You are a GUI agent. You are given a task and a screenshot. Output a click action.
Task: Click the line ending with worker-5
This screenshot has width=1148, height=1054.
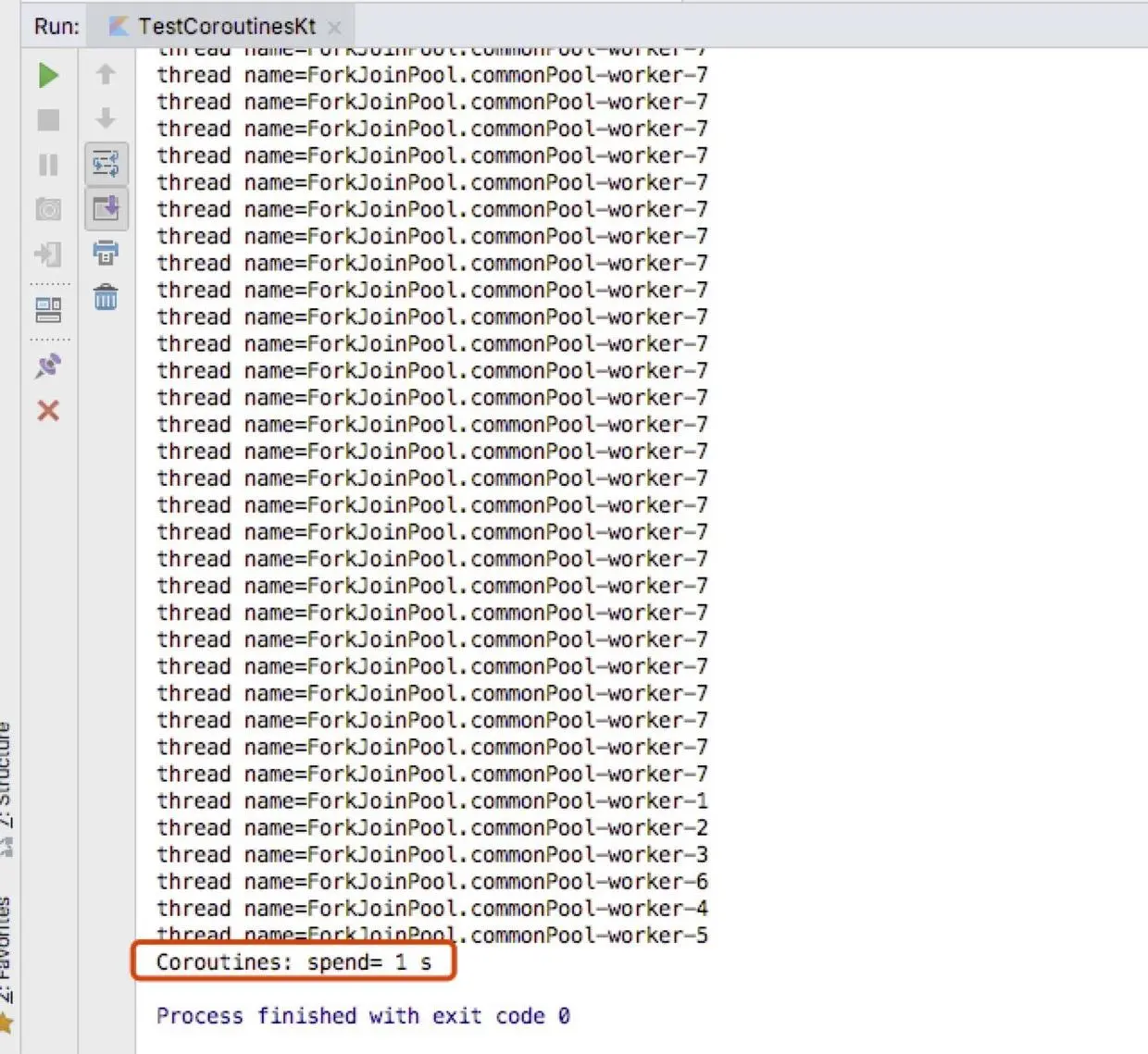432,935
